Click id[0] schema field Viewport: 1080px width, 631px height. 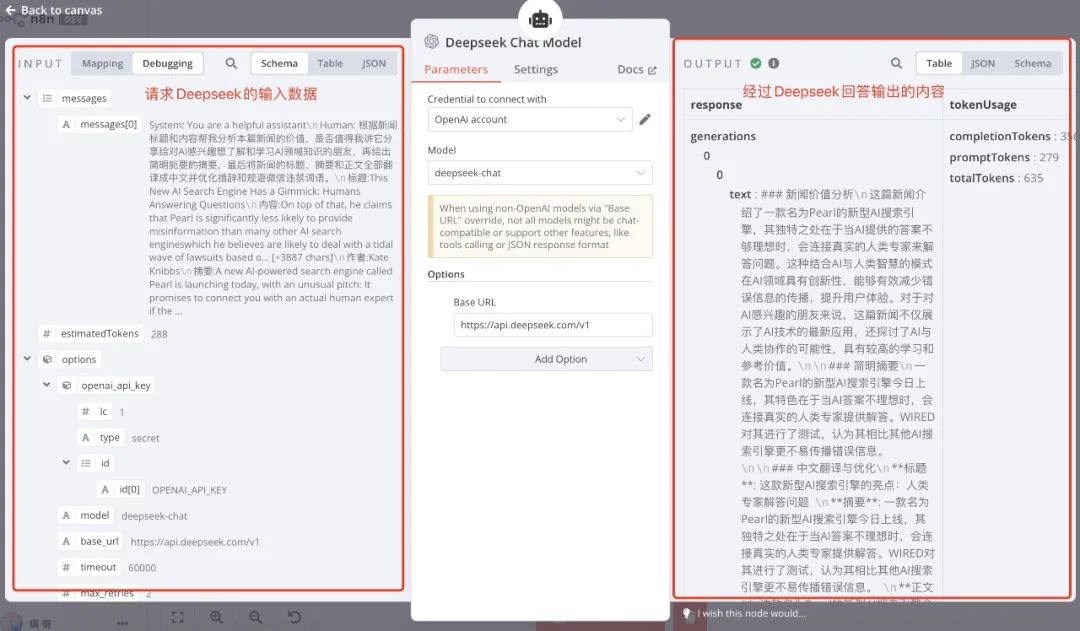point(121,489)
